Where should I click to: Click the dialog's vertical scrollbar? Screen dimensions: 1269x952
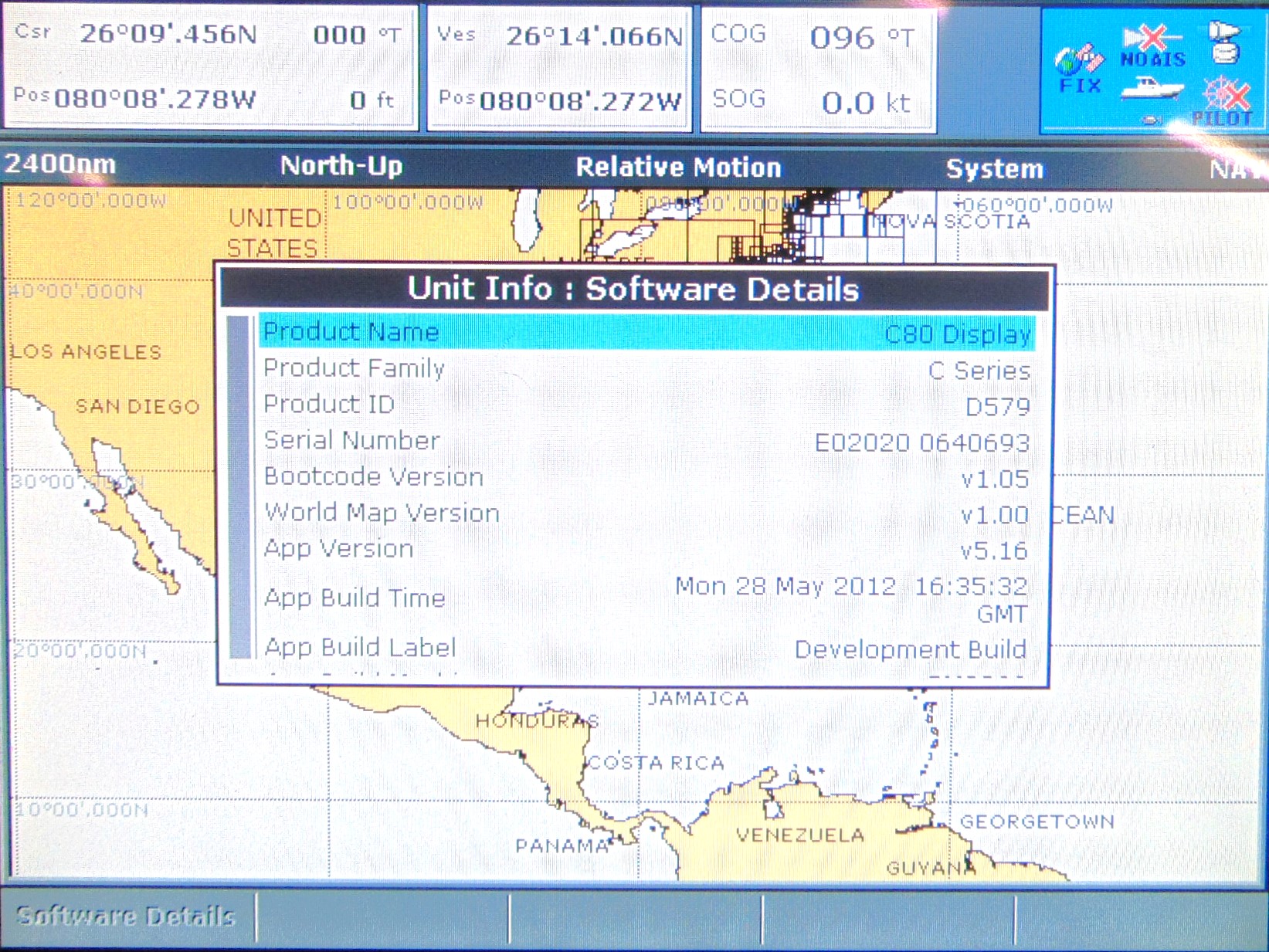(240, 486)
